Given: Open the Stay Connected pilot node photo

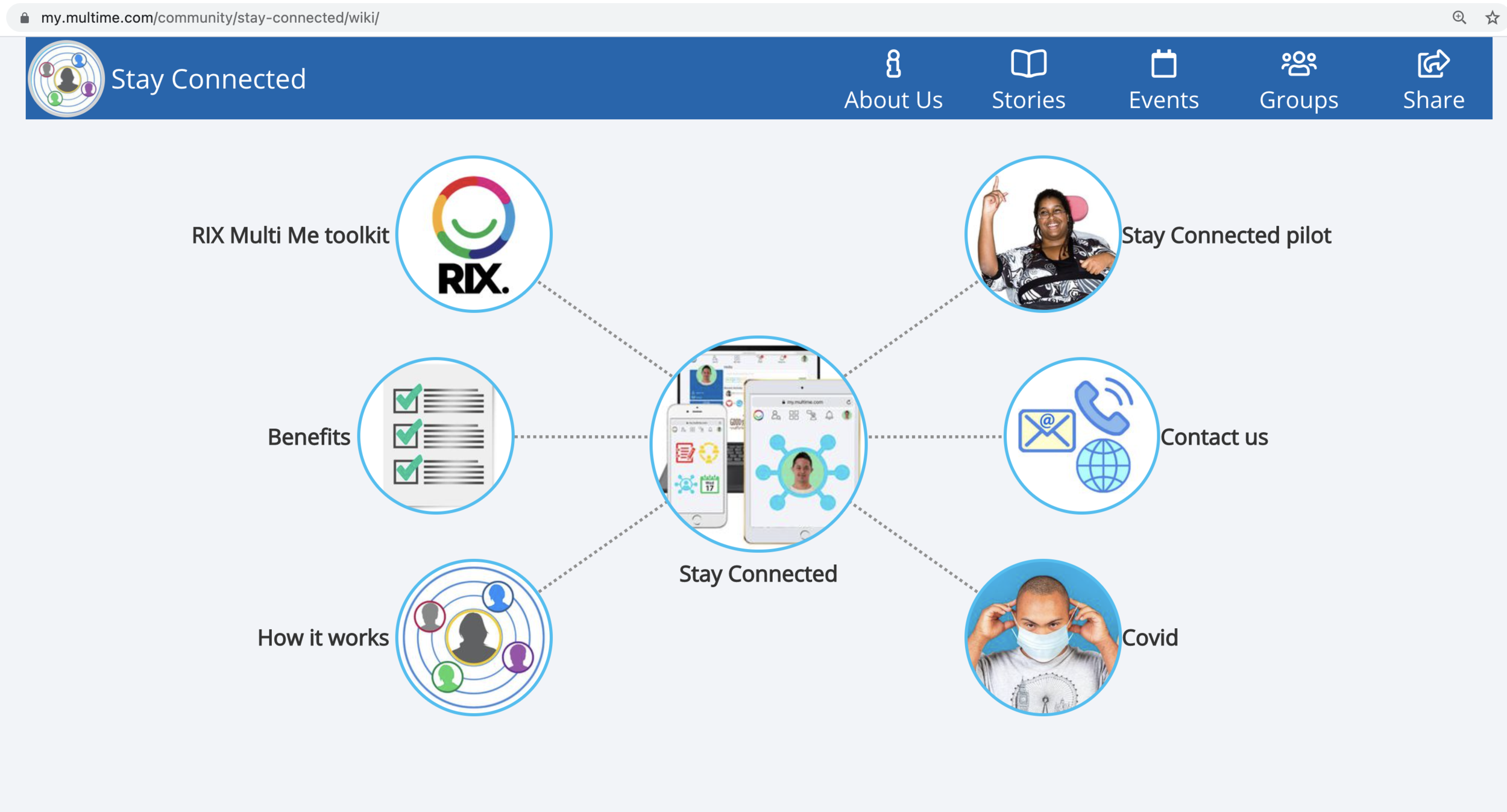Looking at the screenshot, I should (x=1043, y=235).
